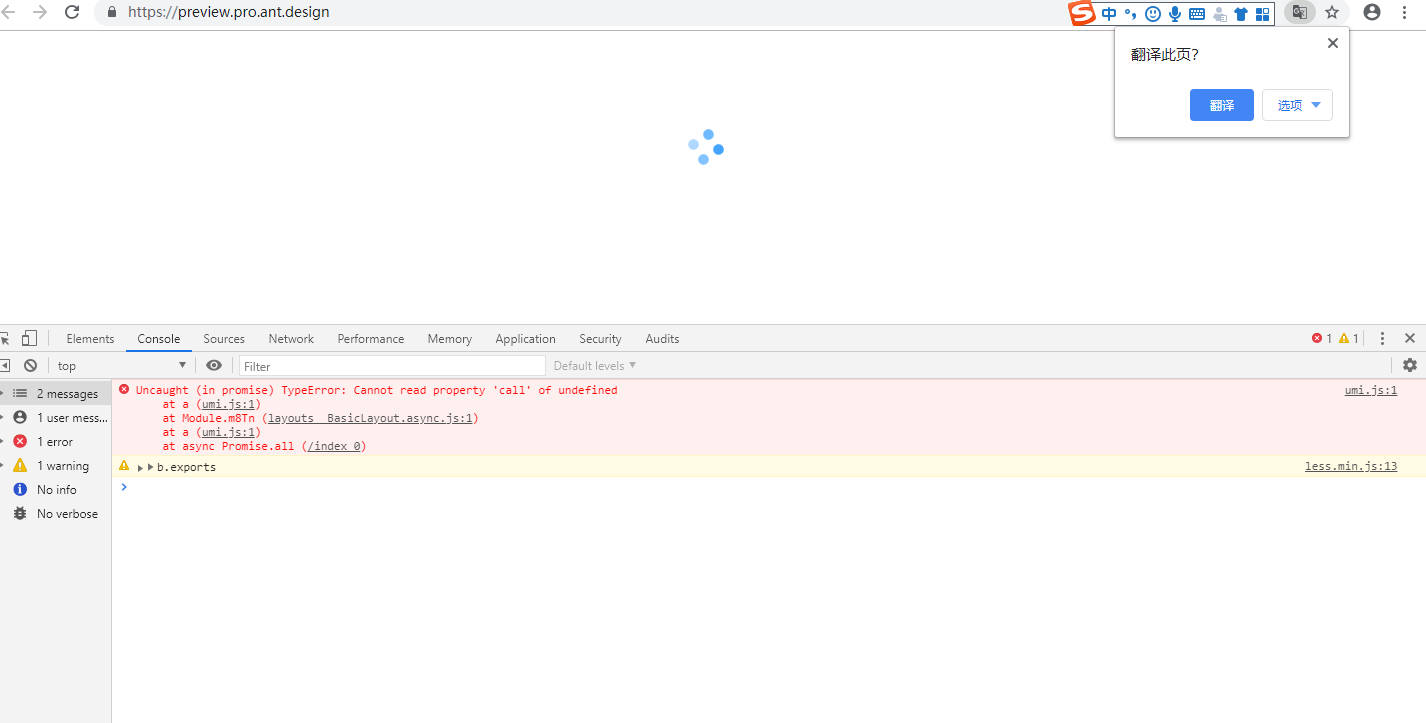Select the No verbose sidebar item
This screenshot has height=723, width=1426.
(55, 513)
